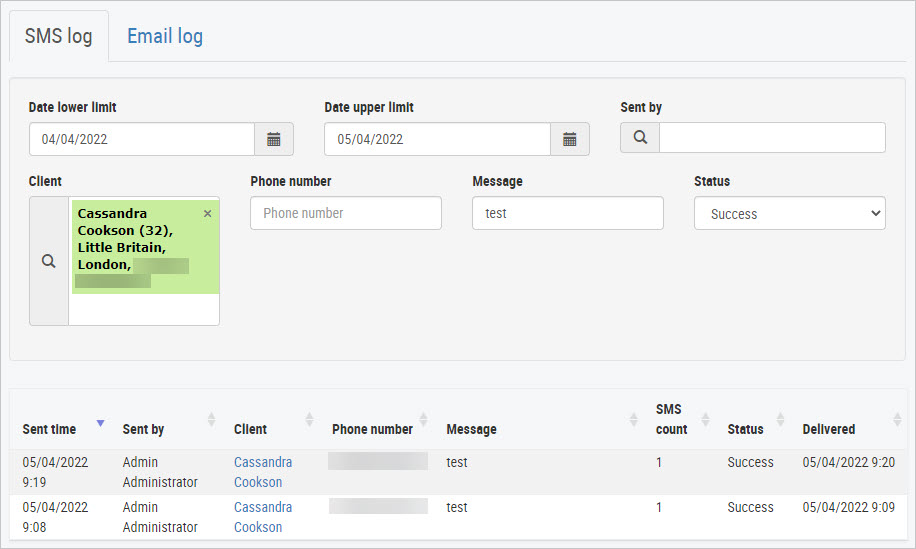
Task: Click Delivered value 05/04/2022 9:20
Action: pos(848,462)
